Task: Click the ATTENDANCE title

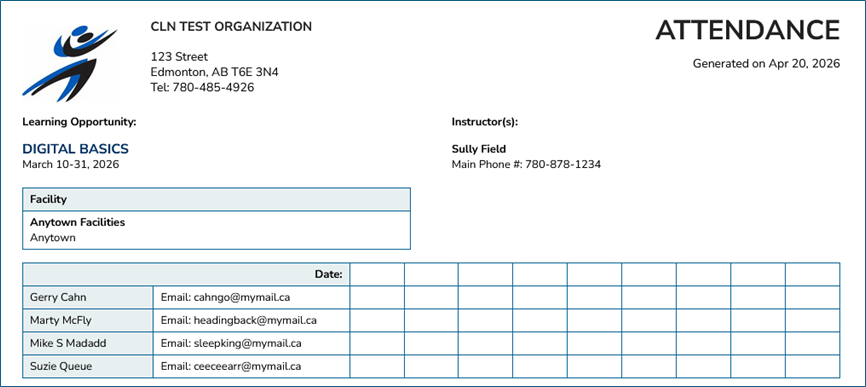Action: (x=748, y=30)
